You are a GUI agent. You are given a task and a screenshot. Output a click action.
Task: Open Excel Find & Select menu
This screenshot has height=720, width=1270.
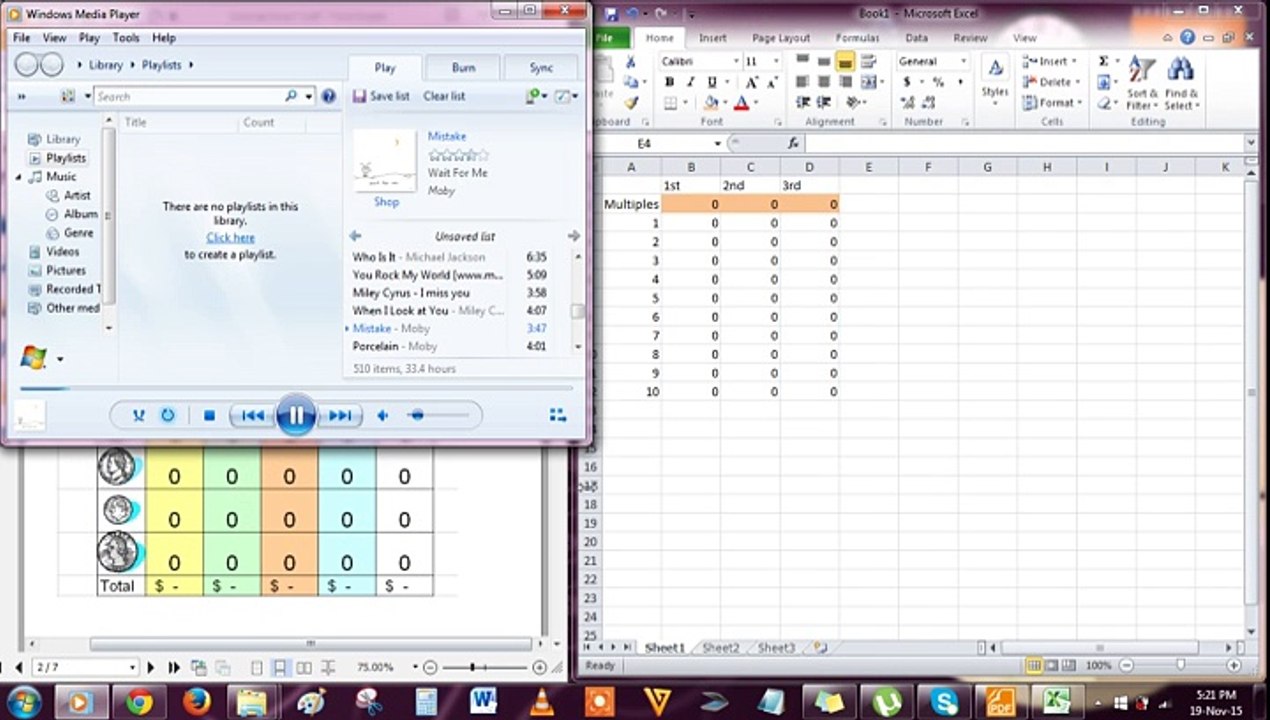pos(1180,83)
